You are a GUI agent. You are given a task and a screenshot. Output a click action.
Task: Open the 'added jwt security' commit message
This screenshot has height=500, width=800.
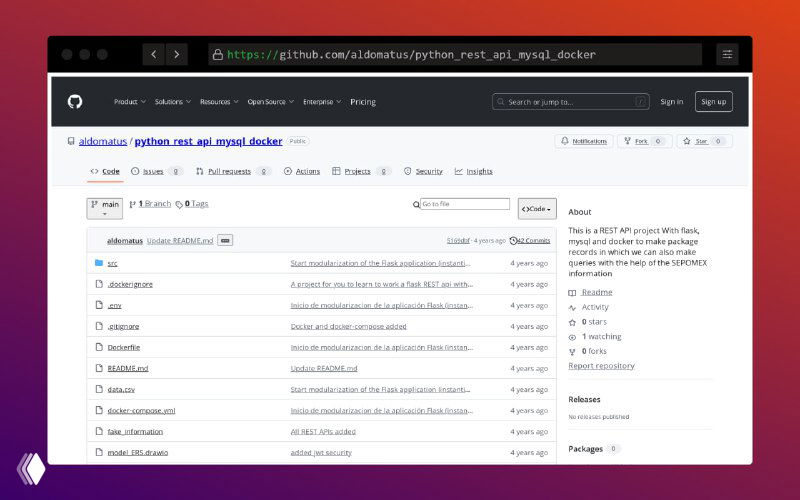[x=321, y=452]
